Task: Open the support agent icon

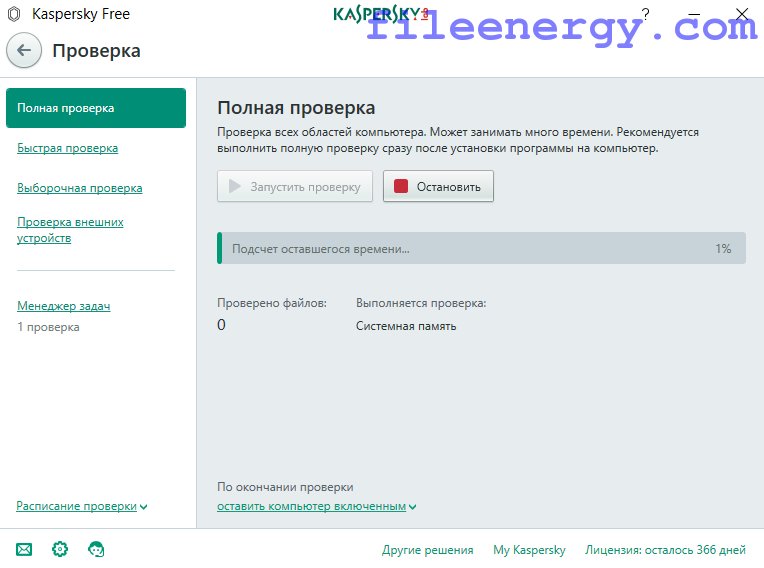Action: pyautogui.click(x=96, y=549)
